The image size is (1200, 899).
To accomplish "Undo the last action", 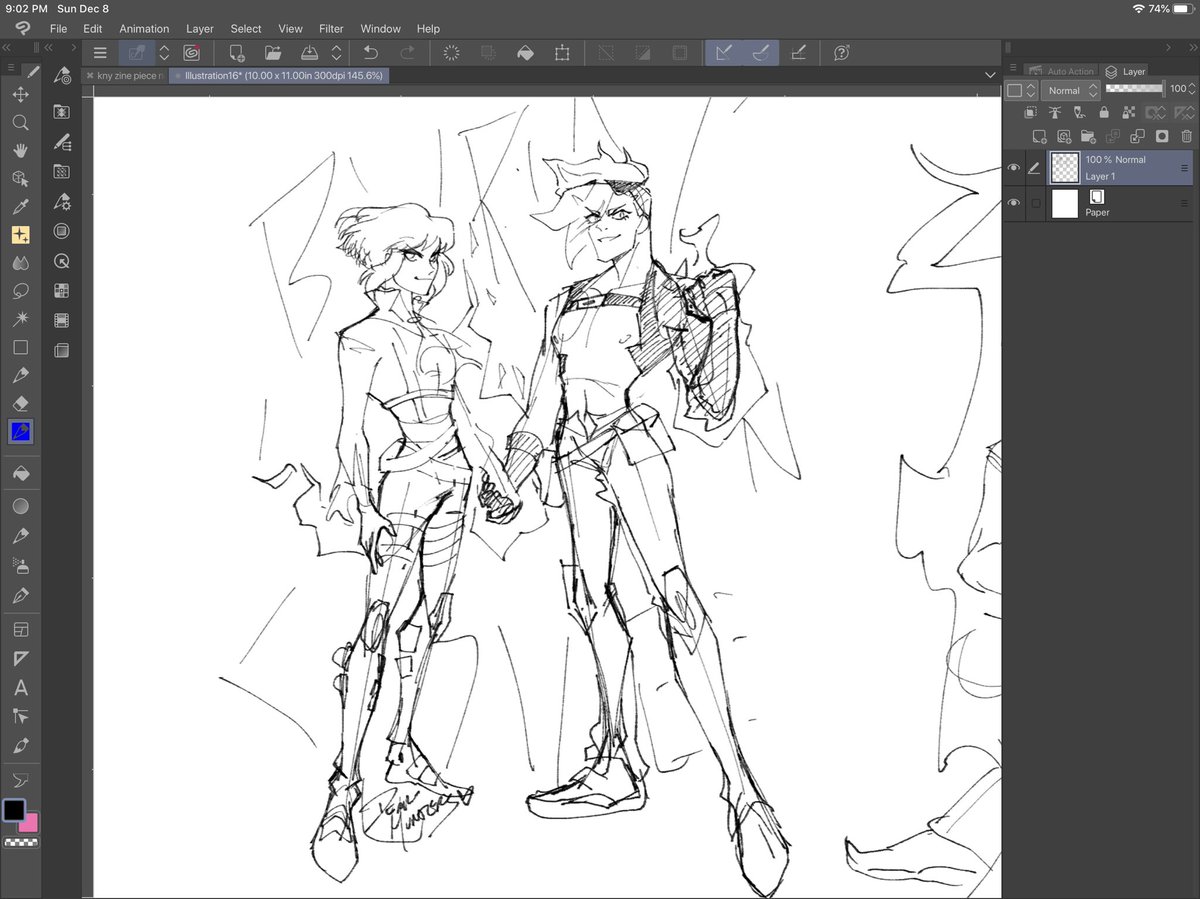I will coord(371,53).
